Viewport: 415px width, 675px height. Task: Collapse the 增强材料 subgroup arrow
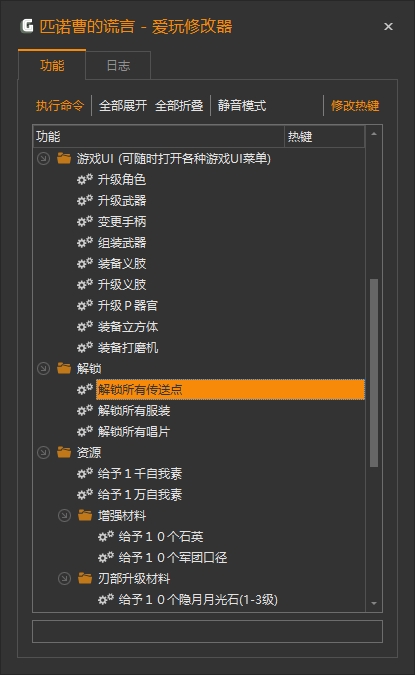[64, 515]
